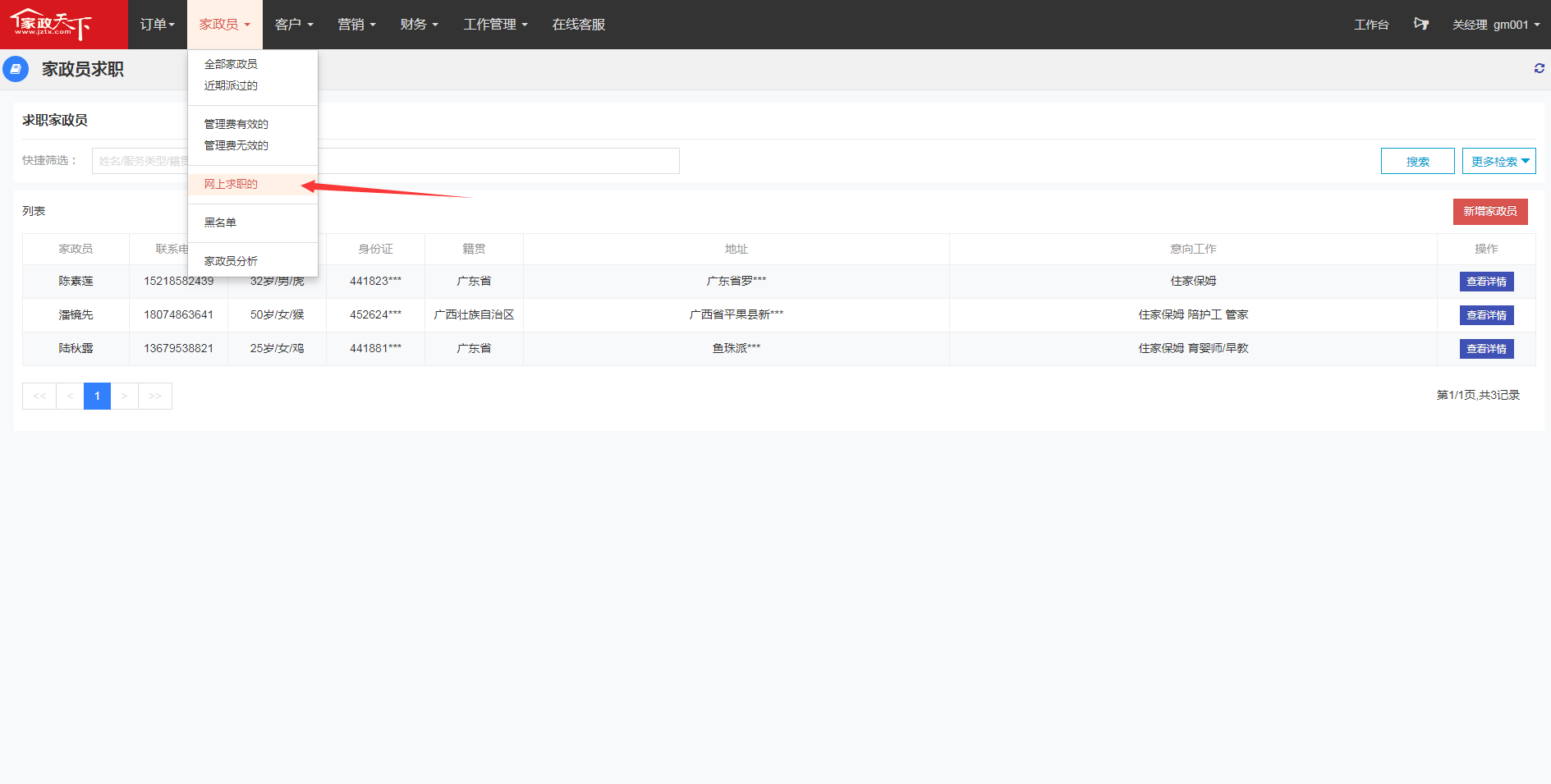Click the name 陆秋露
This screenshot has height=784, width=1551.
click(76, 348)
